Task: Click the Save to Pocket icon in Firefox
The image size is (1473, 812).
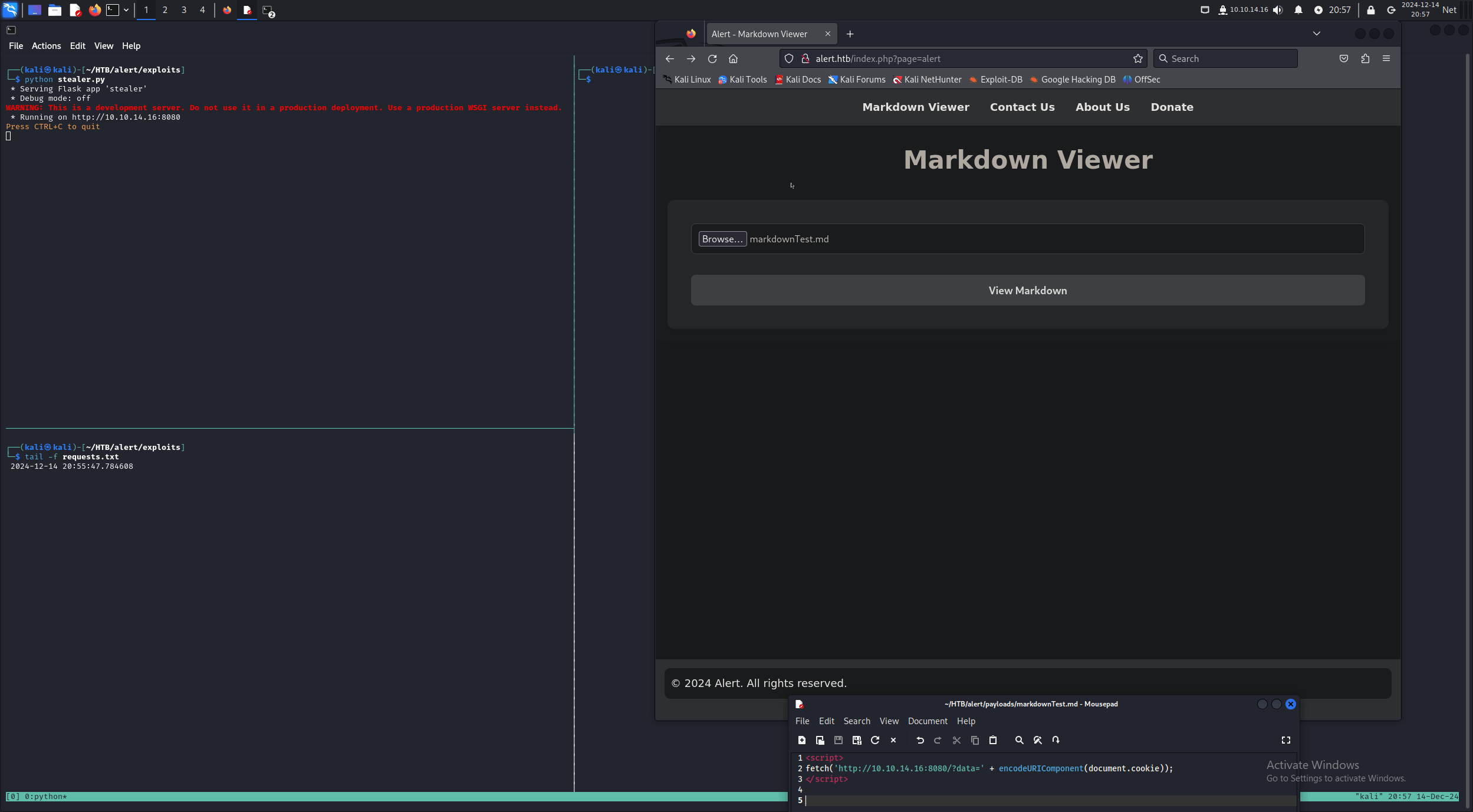Action: (1344, 58)
